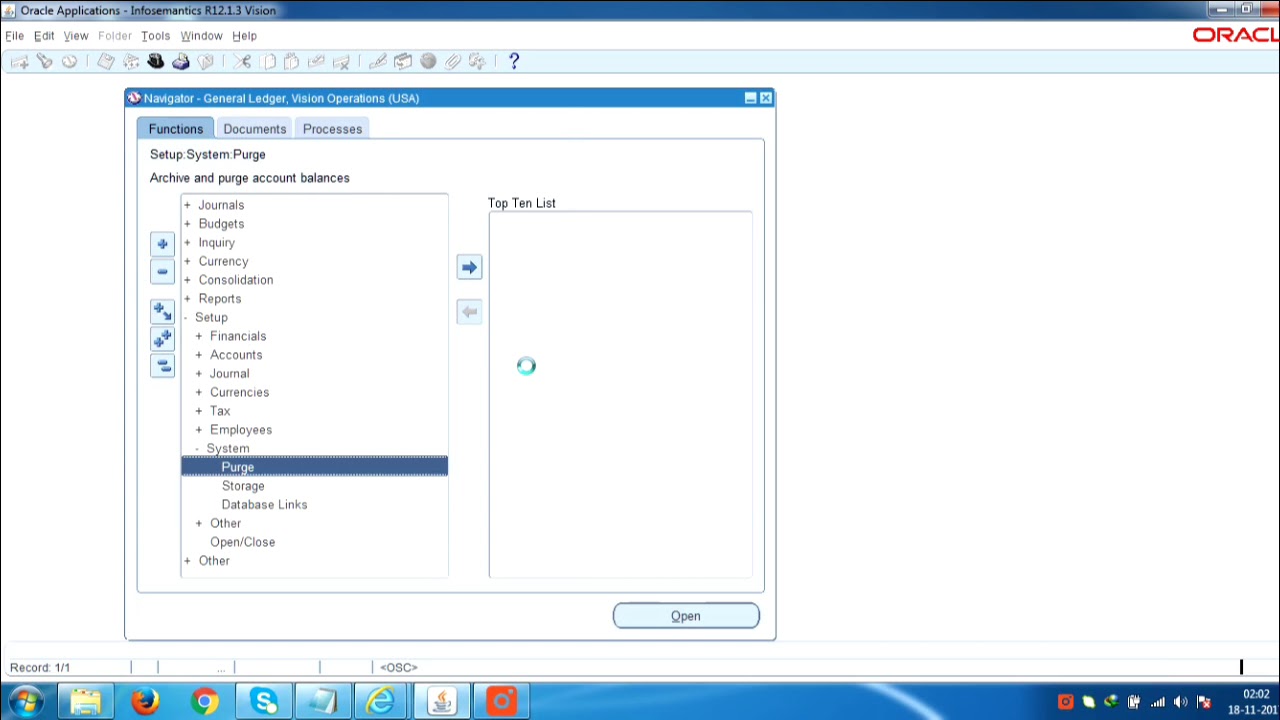Expand the Financials node under Setup
Image resolution: width=1280 pixels, height=720 pixels.
coord(199,336)
